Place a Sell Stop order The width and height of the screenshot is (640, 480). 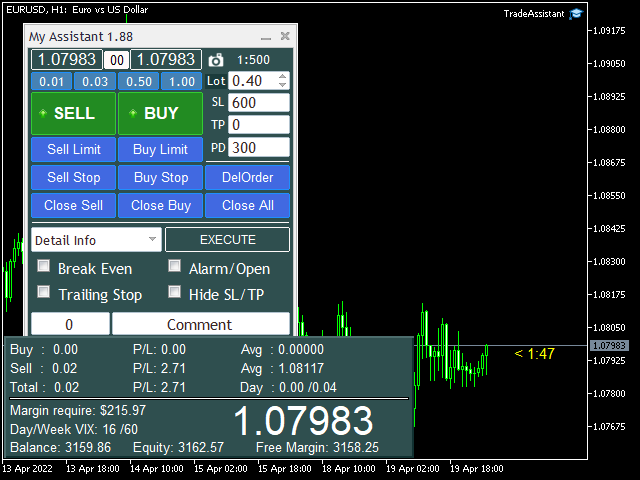click(74, 178)
